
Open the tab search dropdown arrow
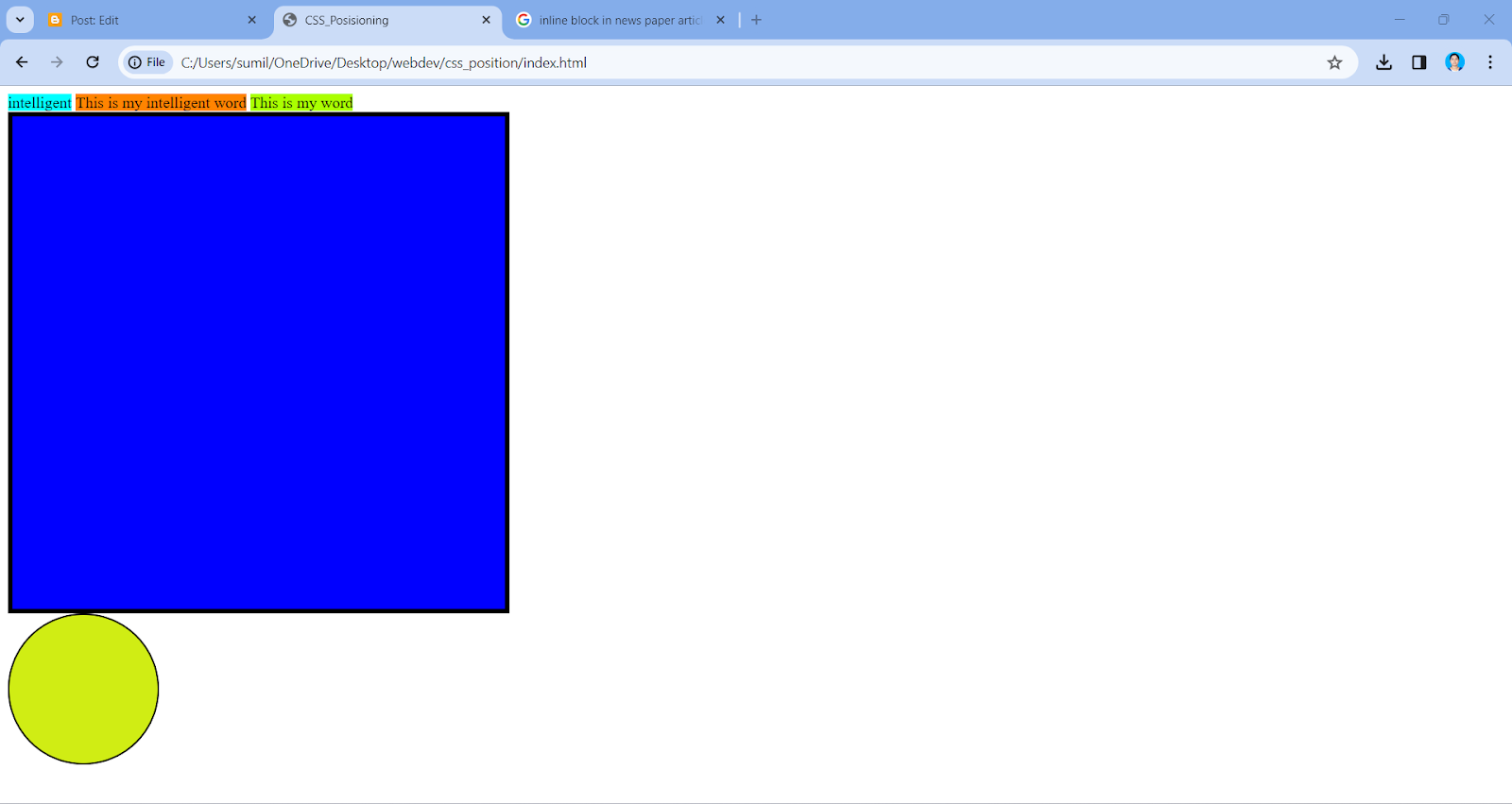click(20, 20)
